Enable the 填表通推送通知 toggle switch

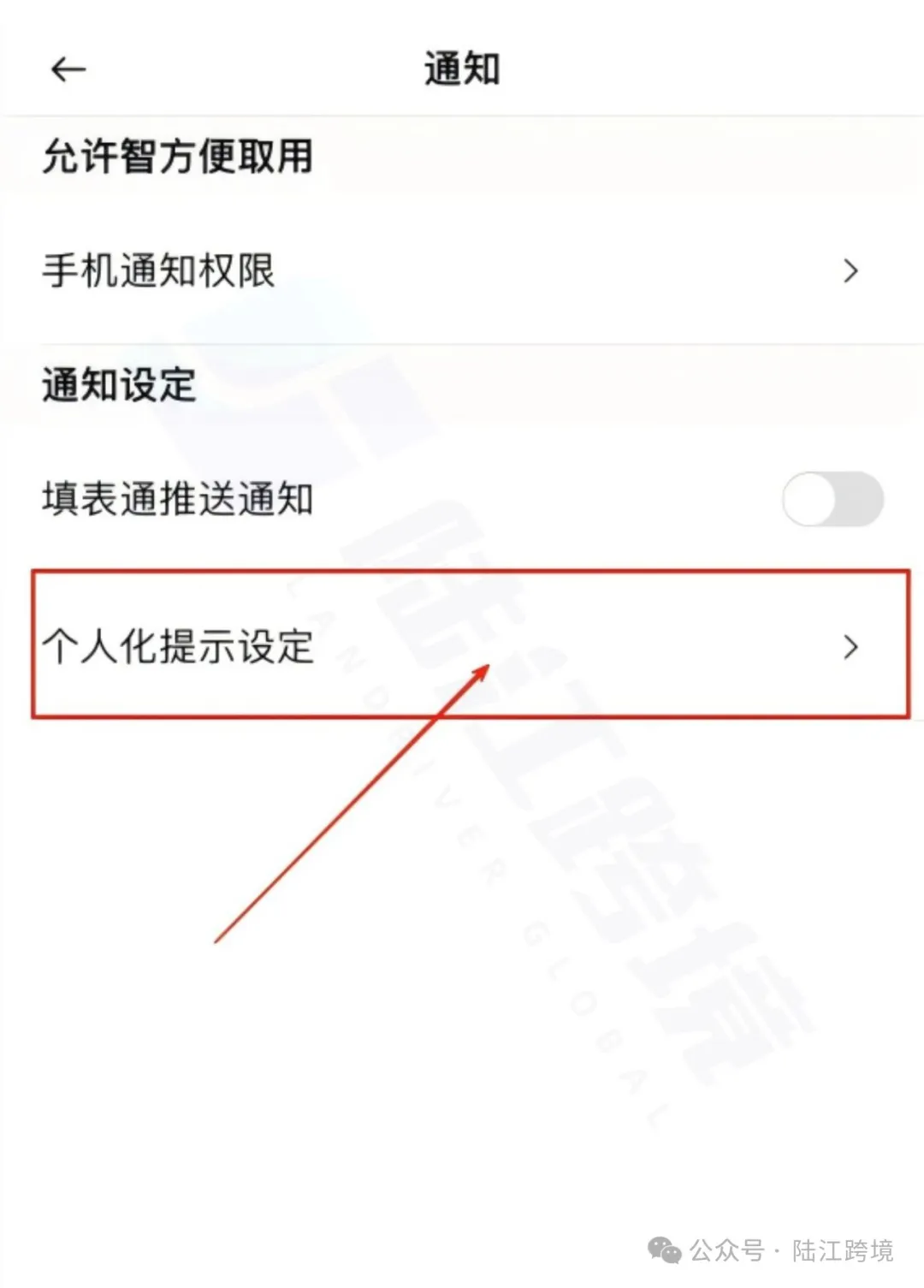pyautogui.click(x=832, y=499)
